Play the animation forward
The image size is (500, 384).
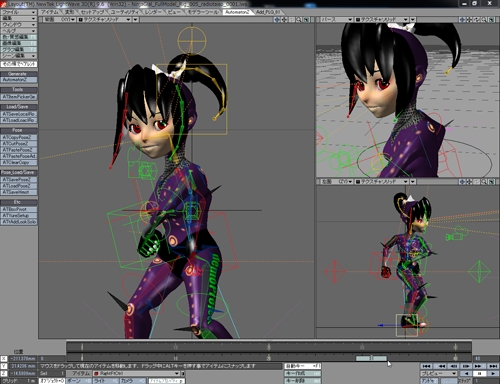492,373
